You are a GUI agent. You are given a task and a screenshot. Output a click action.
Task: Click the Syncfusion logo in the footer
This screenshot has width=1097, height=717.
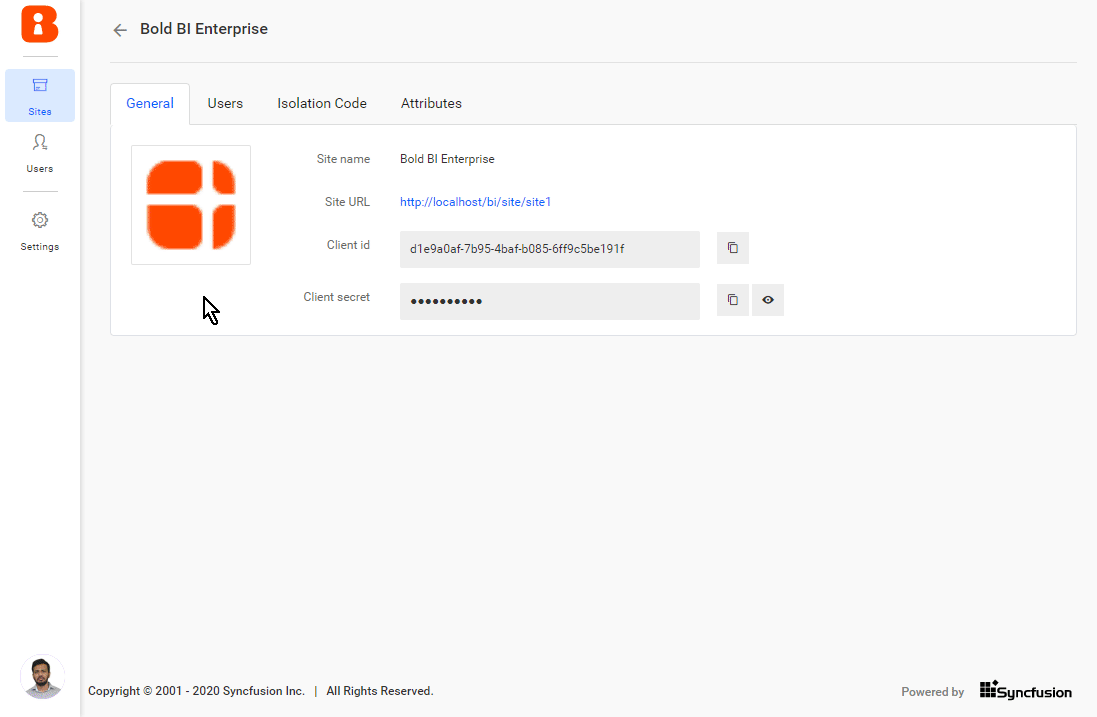[x=1025, y=690]
